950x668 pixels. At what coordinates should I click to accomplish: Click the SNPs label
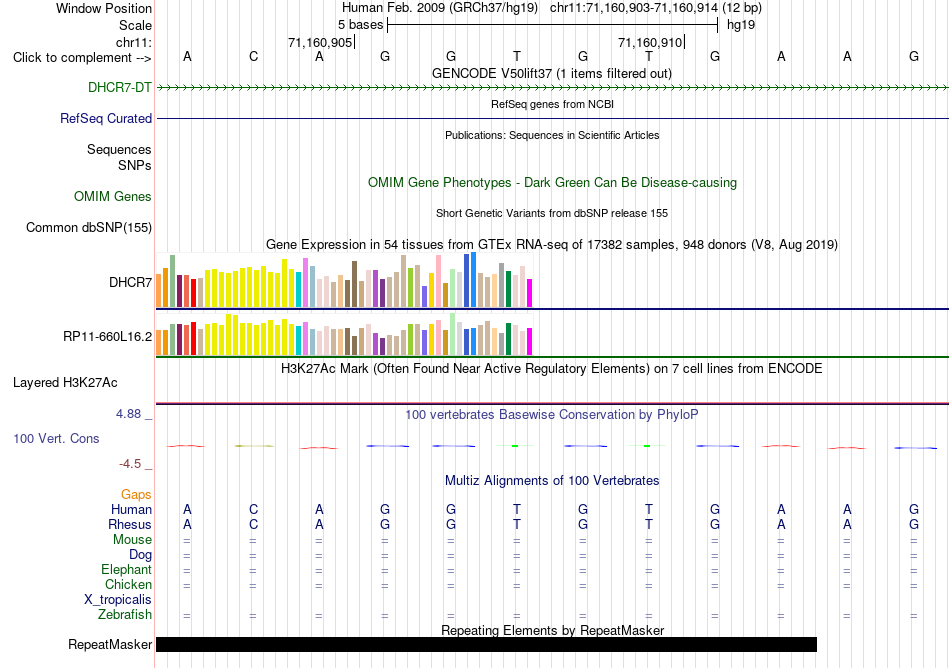coord(135,165)
